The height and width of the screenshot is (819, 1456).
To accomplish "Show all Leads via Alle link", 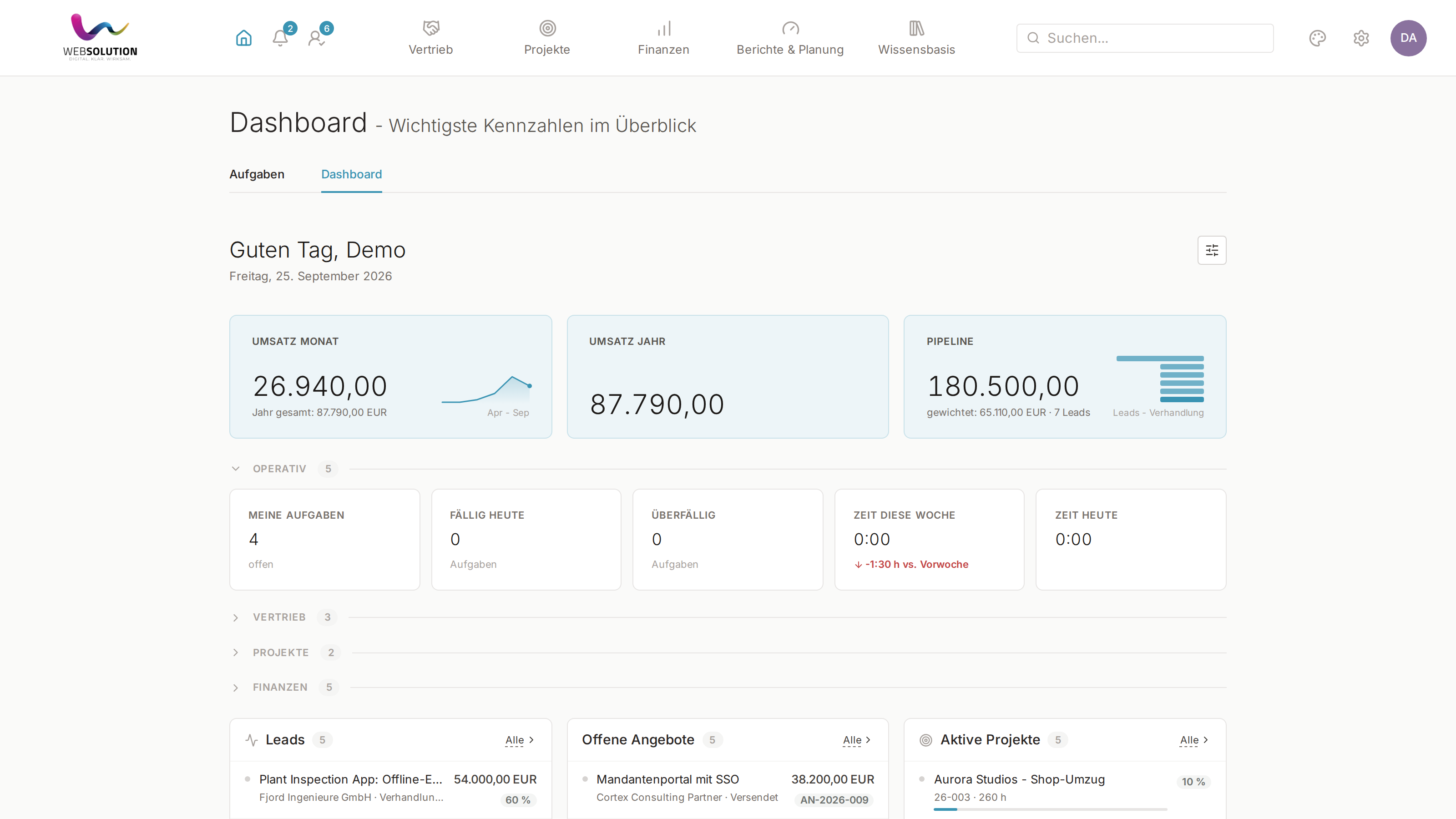I will pyautogui.click(x=520, y=740).
